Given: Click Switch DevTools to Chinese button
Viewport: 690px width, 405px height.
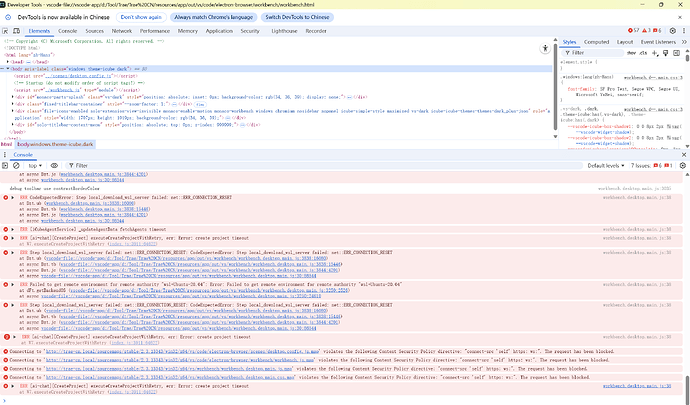Looking at the screenshot, I should (297, 17).
